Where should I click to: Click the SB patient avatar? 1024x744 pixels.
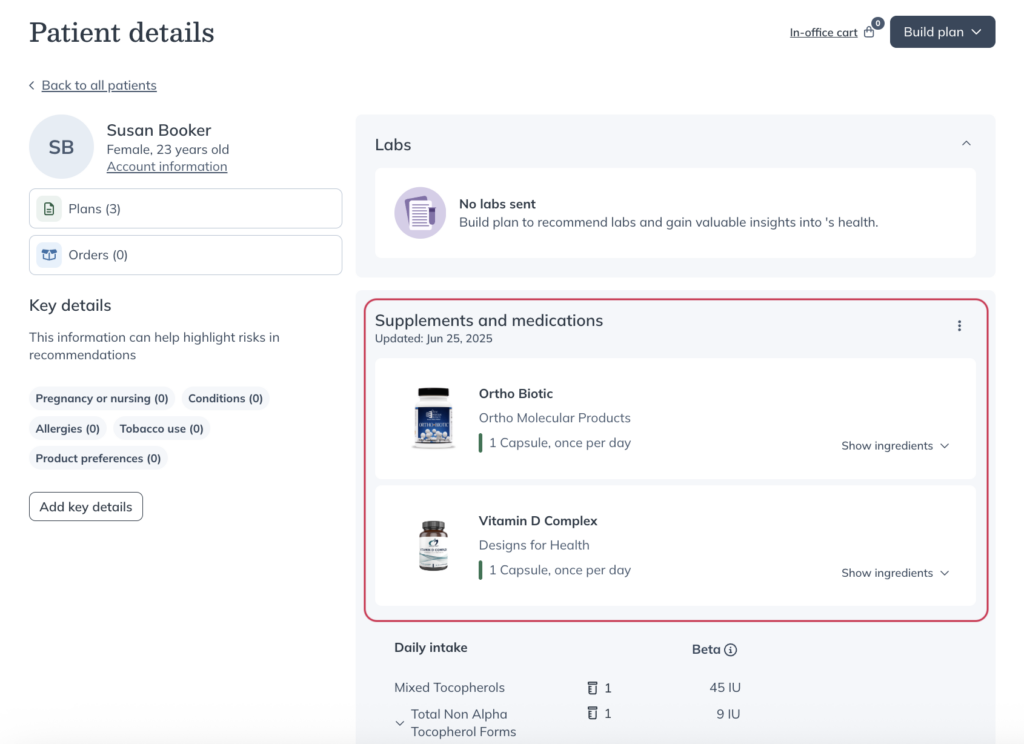point(61,147)
